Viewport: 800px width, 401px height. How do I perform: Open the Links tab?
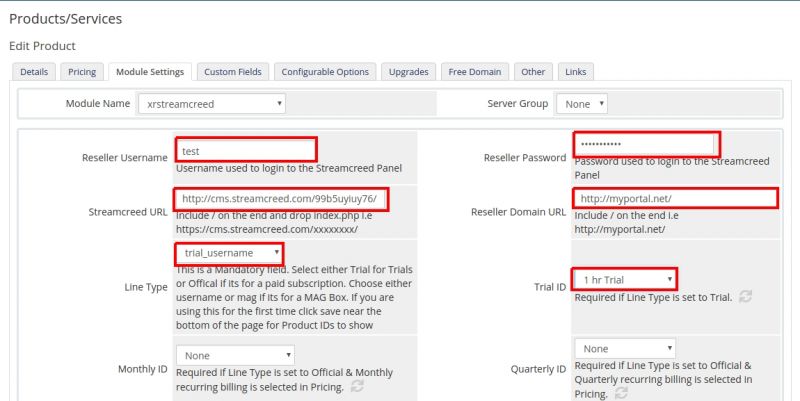(x=575, y=72)
